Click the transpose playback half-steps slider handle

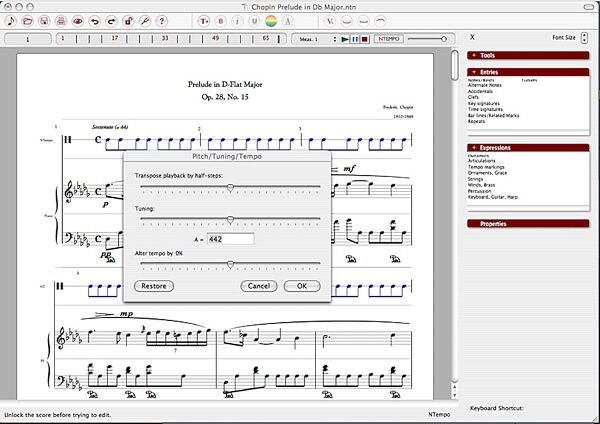pyautogui.click(x=230, y=188)
